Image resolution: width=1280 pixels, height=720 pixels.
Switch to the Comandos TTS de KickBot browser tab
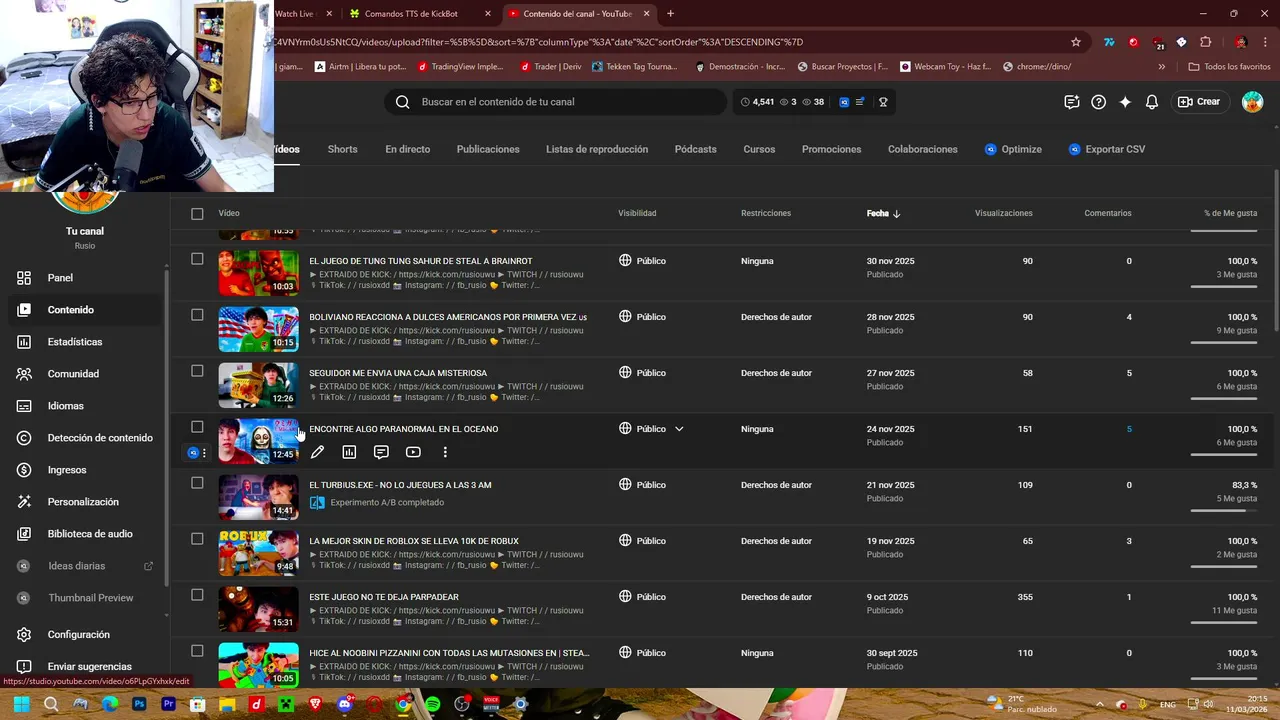click(419, 14)
